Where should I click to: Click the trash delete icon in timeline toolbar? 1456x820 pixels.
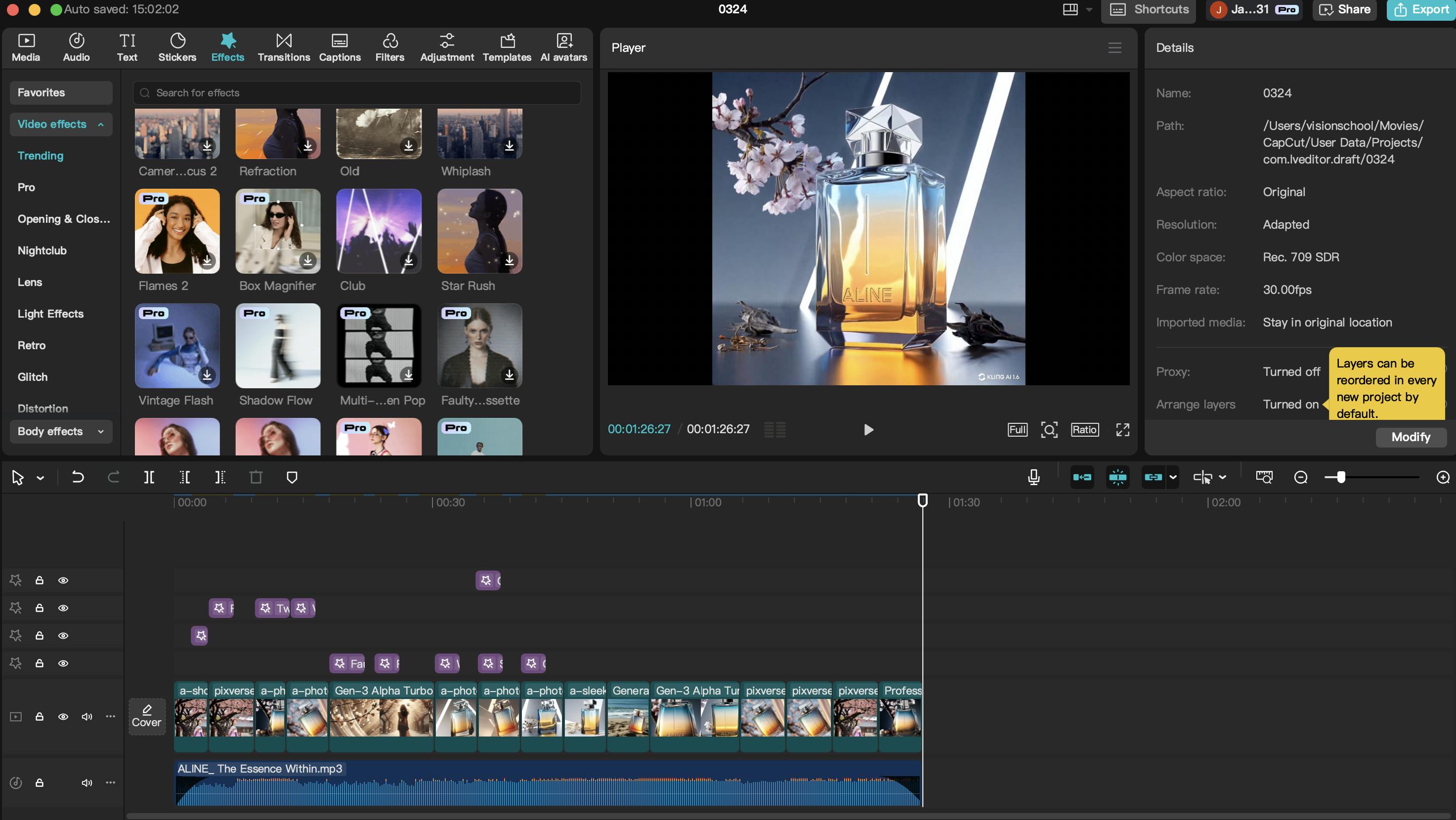[x=256, y=478]
